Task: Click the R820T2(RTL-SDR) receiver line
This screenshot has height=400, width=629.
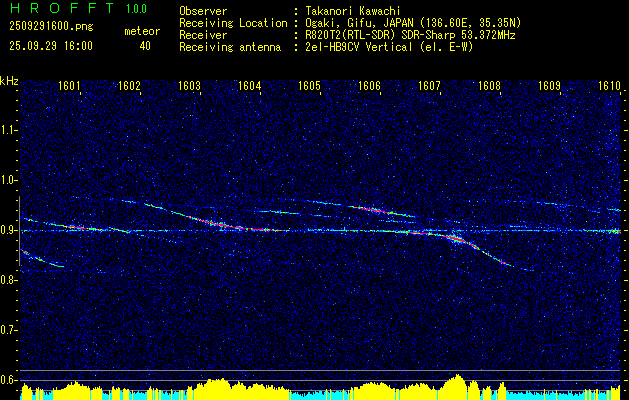Action: tap(408, 35)
